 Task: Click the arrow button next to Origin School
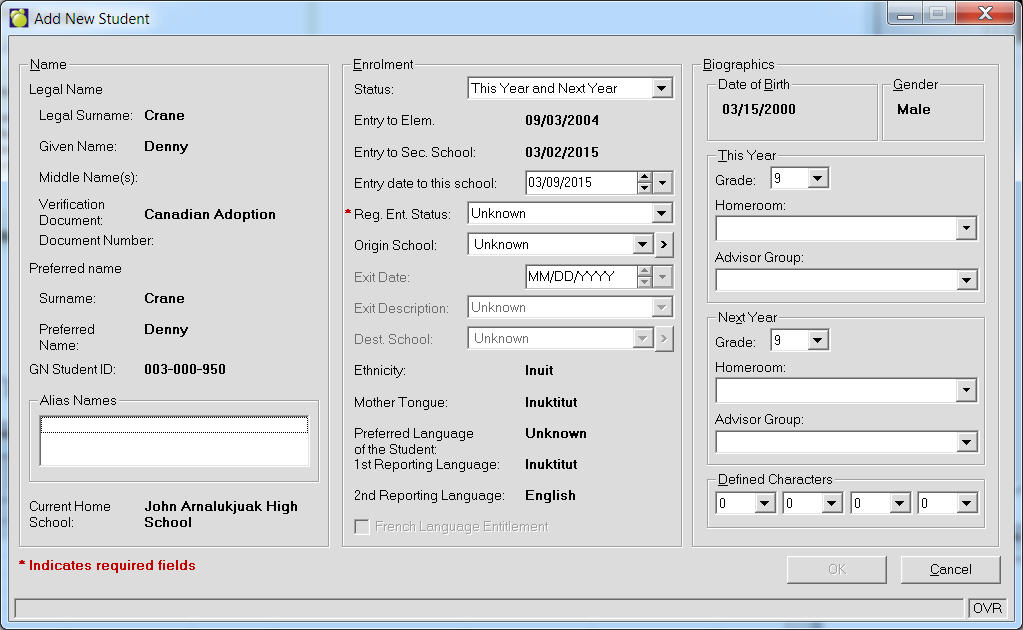[x=664, y=244]
